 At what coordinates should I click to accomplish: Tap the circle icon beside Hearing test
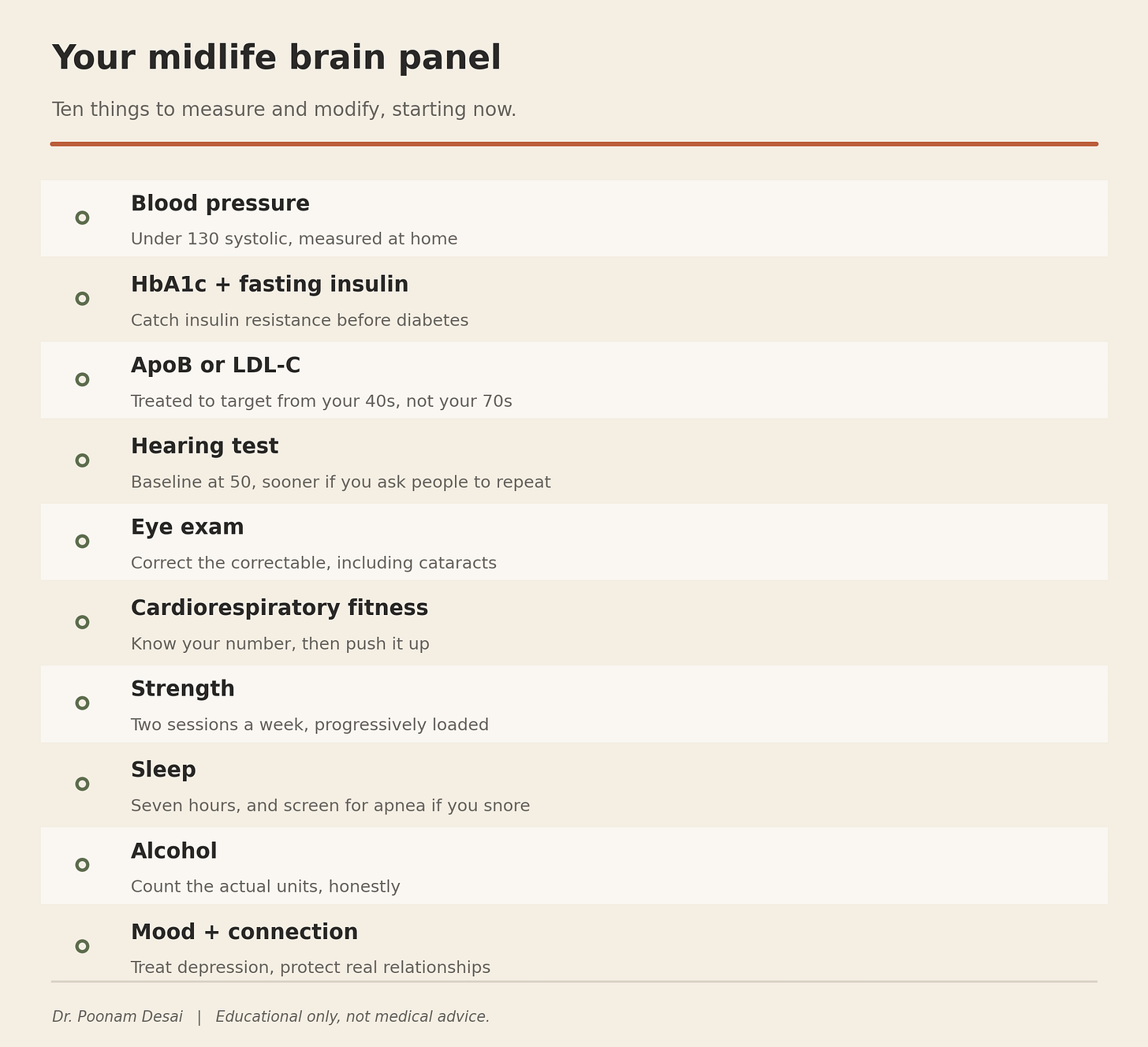[82, 460]
